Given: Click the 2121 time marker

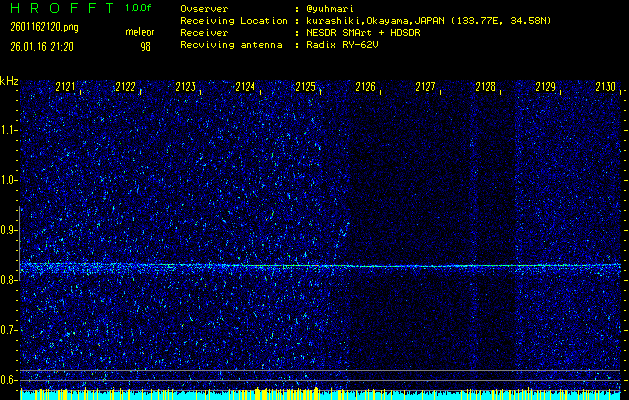Looking at the screenshot, I should tap(66, 88).
